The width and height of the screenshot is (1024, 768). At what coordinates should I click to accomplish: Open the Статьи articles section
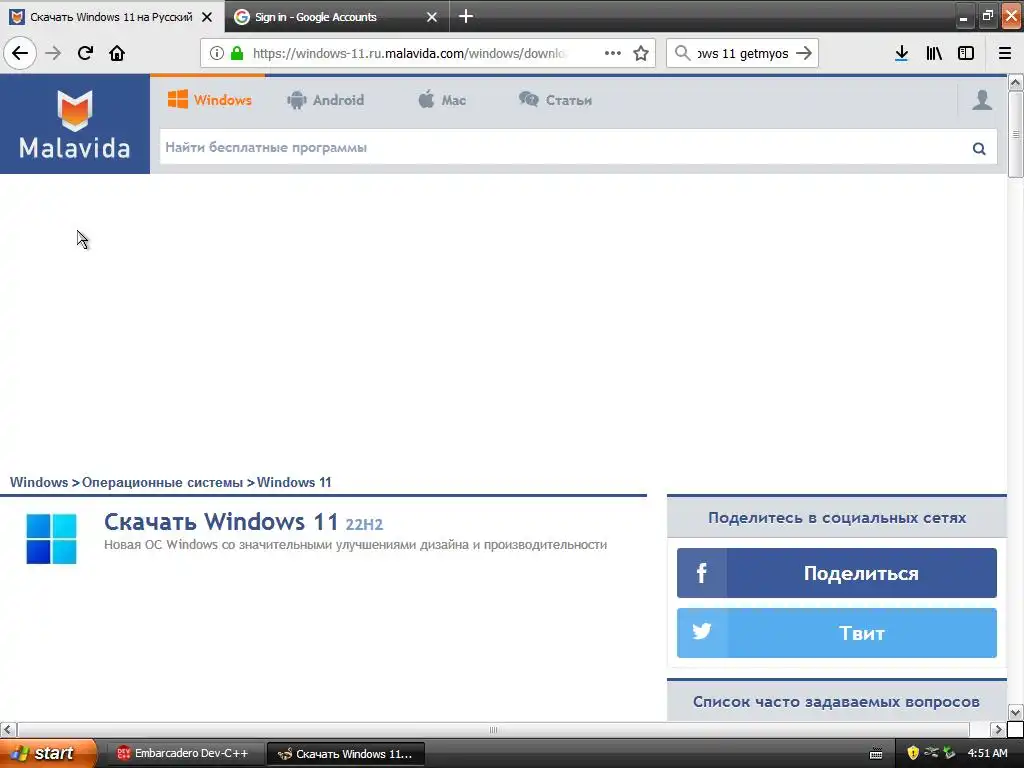555,100
